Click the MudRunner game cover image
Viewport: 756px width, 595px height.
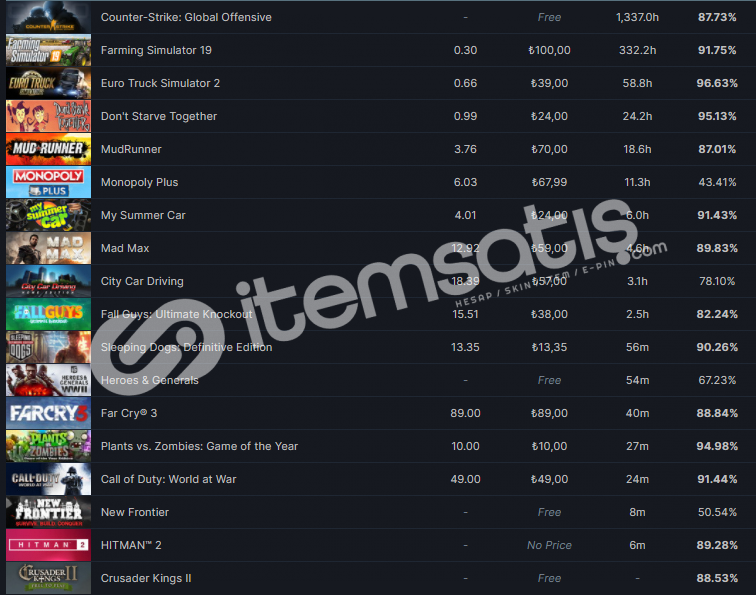[x=48, y=149]
